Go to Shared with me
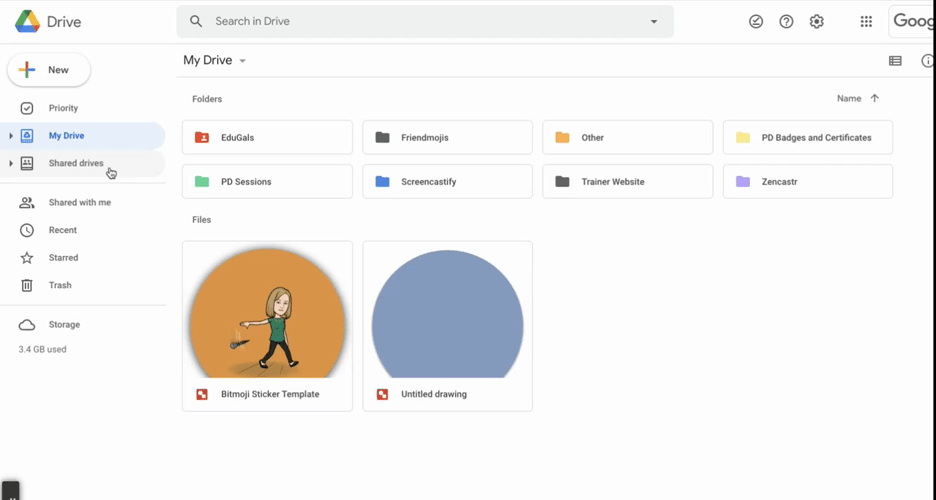 (82, 202)
